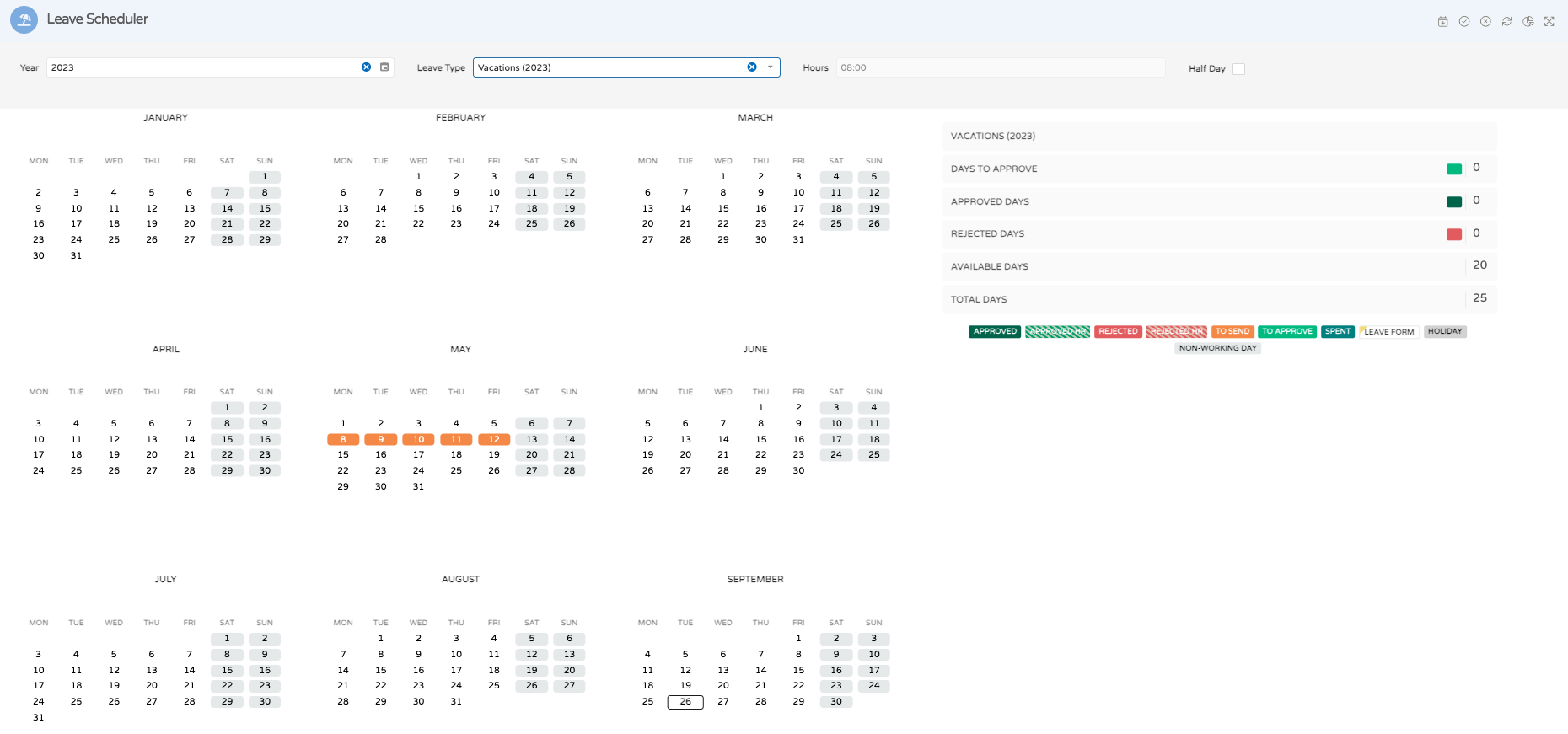1568x734 pixels.
Task: Click the NON-WORKING DAY legend badge
Action: coord(1217,348)
